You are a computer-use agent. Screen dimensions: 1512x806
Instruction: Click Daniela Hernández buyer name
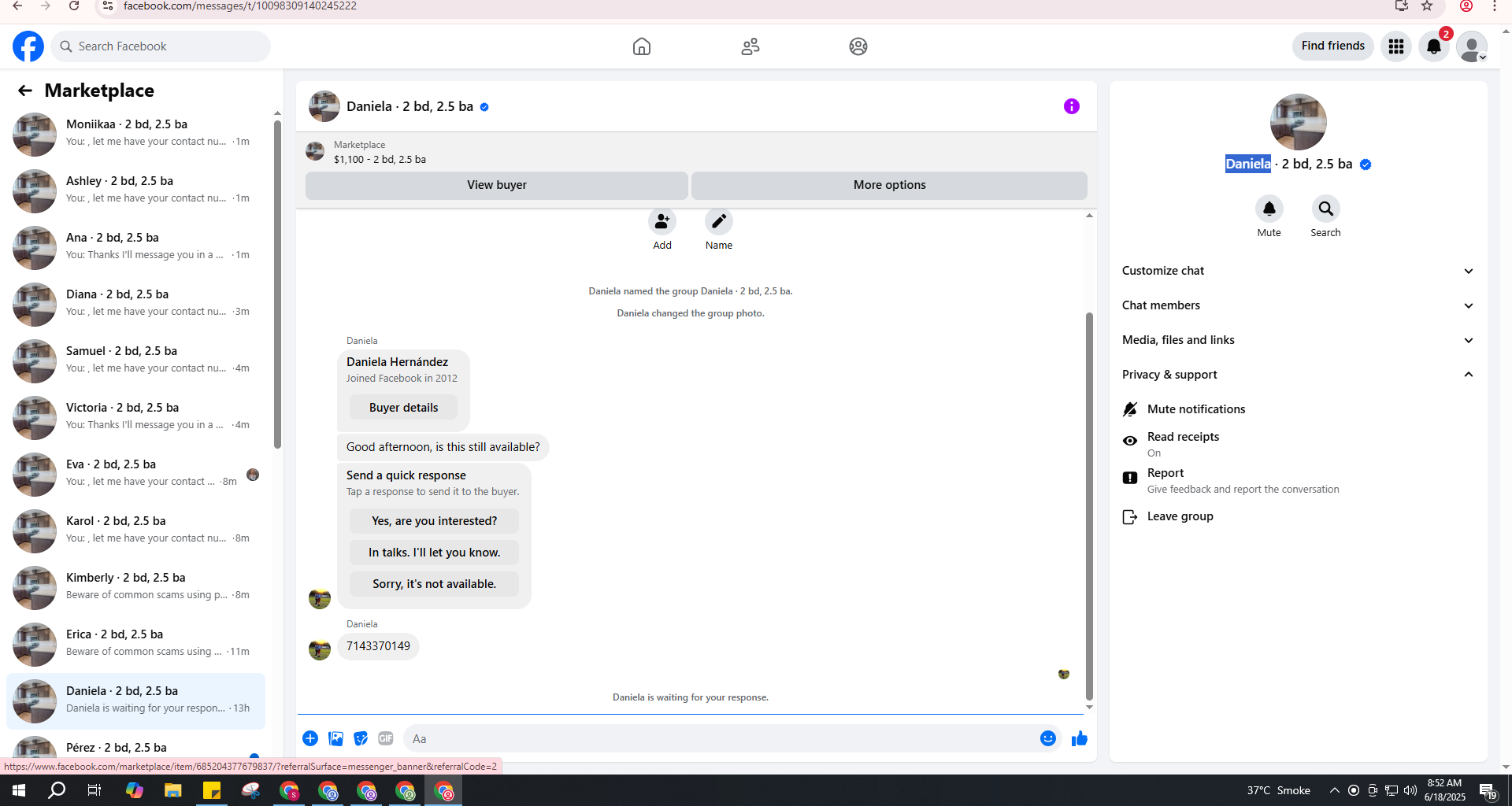(x=397, y=362)
